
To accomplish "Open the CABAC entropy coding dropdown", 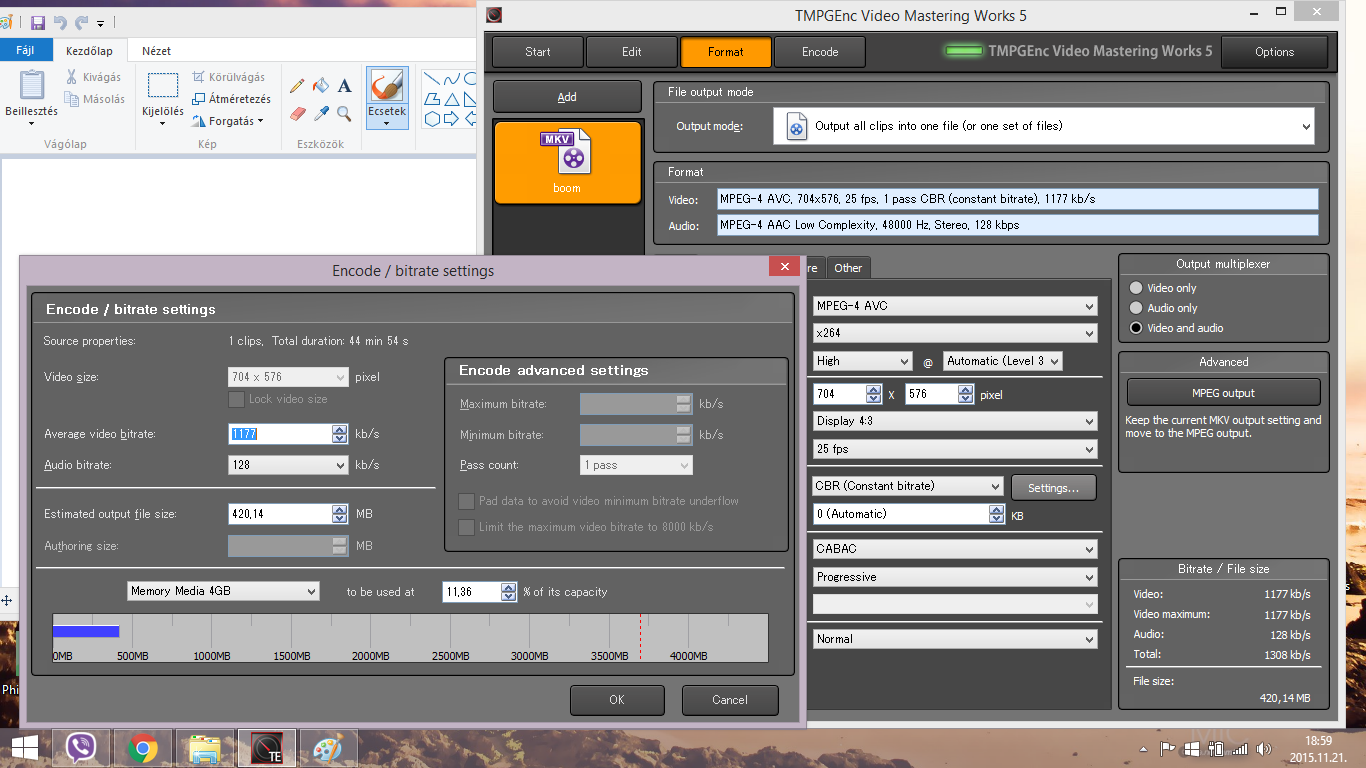I will coord(955,549).
